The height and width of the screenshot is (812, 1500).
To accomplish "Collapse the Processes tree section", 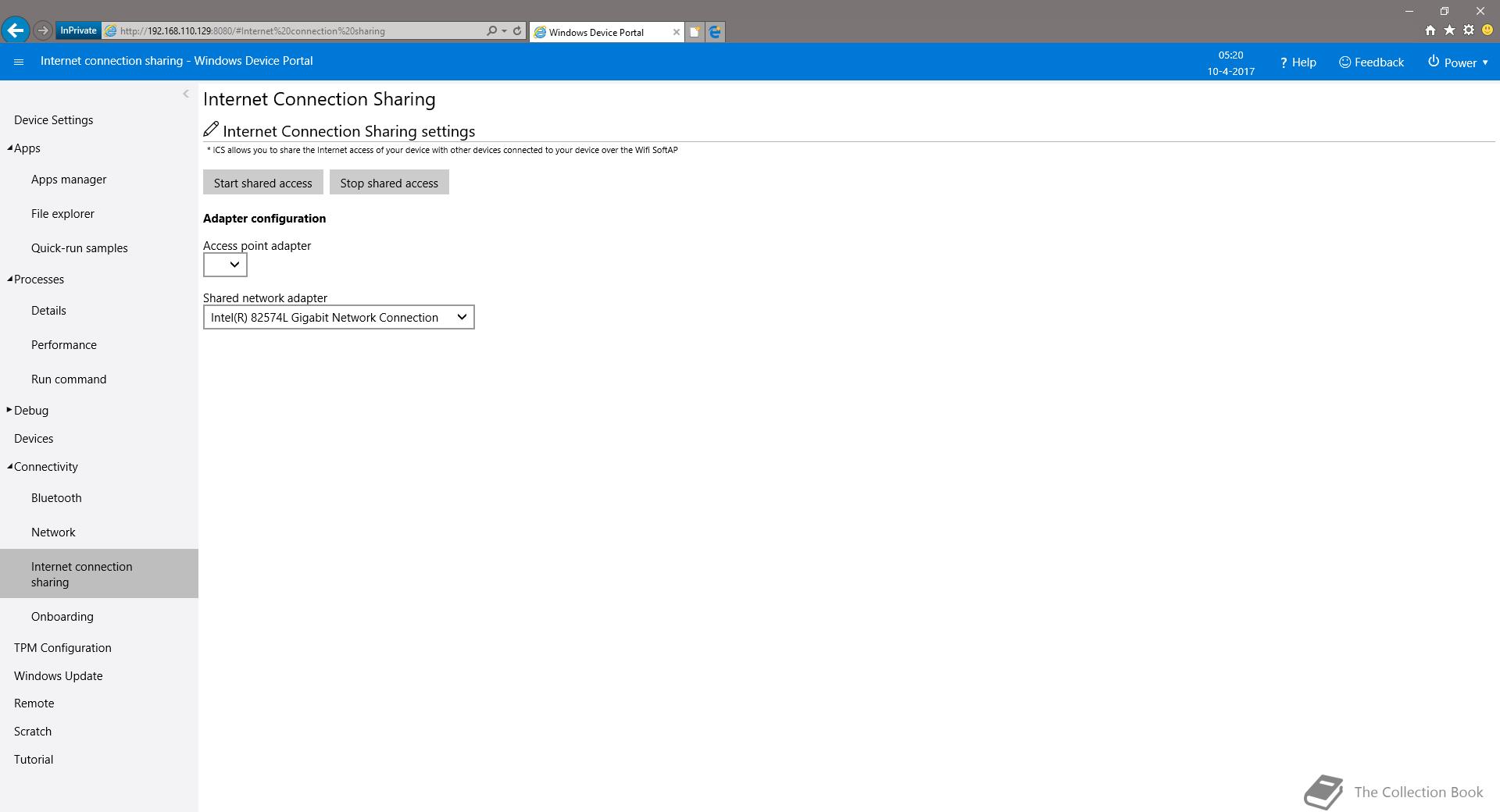I will (9, 280).
